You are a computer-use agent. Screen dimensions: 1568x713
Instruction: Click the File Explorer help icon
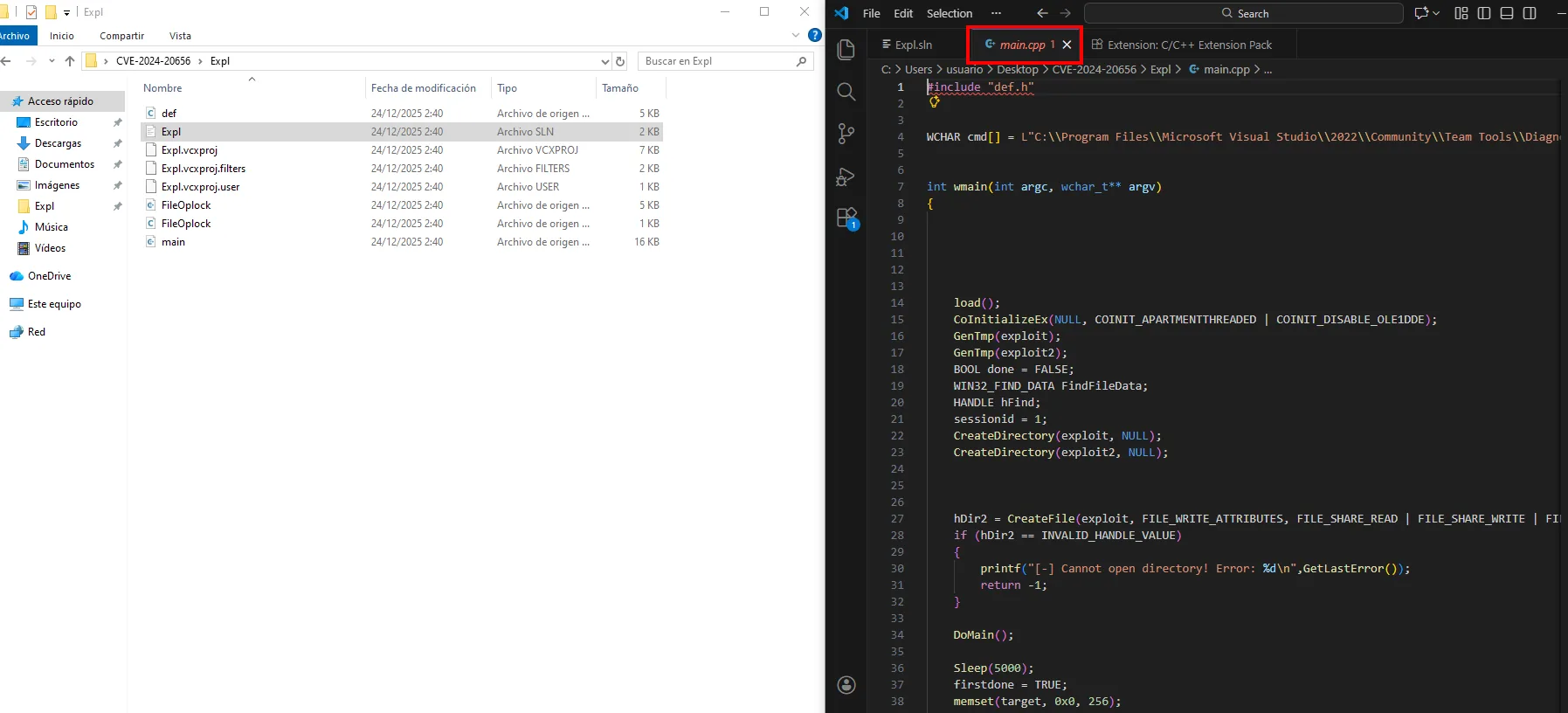815,35
